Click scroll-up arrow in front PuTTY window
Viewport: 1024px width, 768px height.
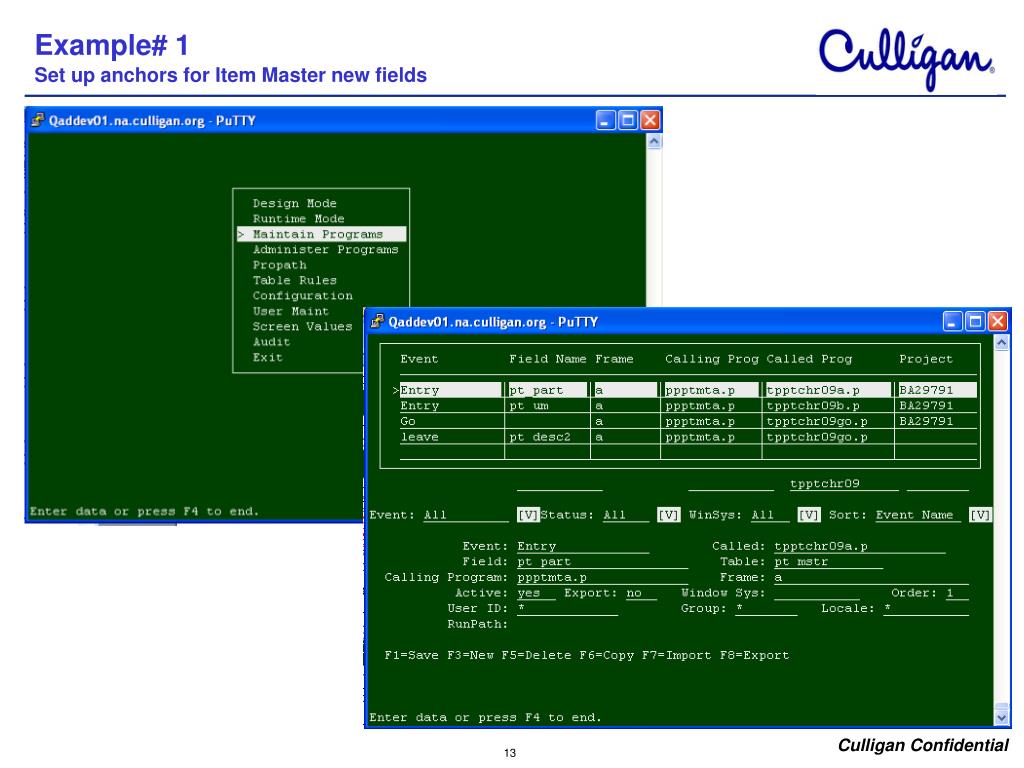click(x=1002, y=343)
